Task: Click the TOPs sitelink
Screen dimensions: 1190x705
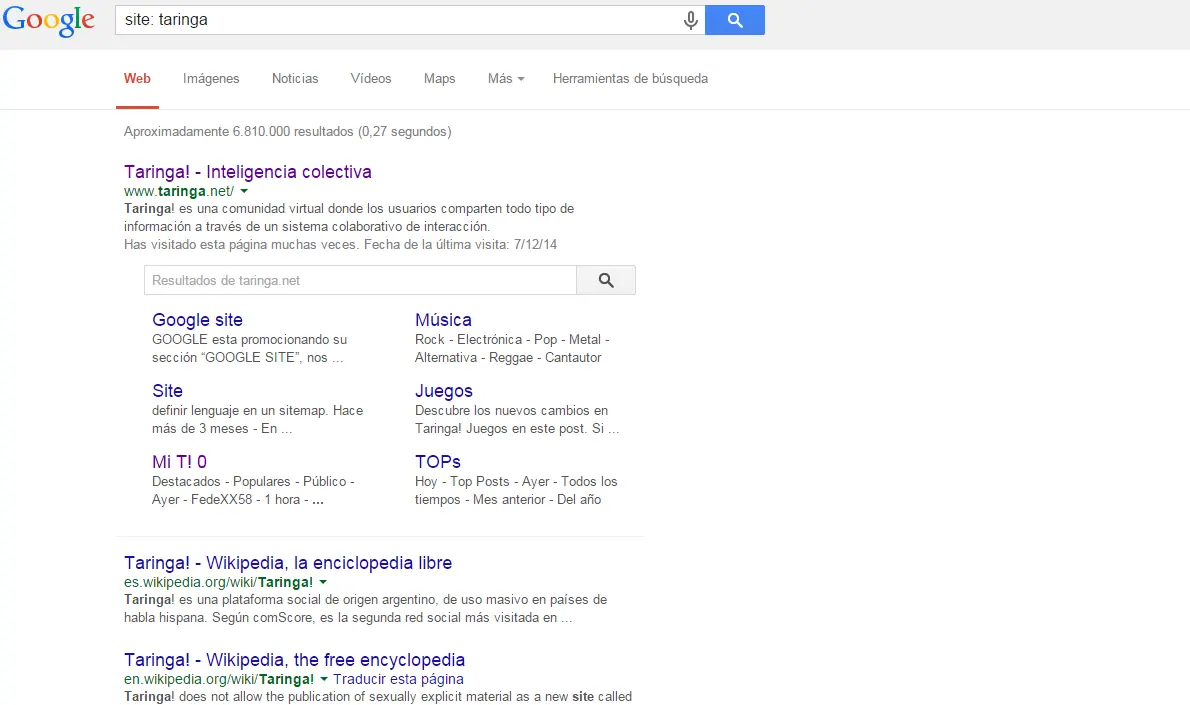Action: pyautogui.click(x=436, y=461)
